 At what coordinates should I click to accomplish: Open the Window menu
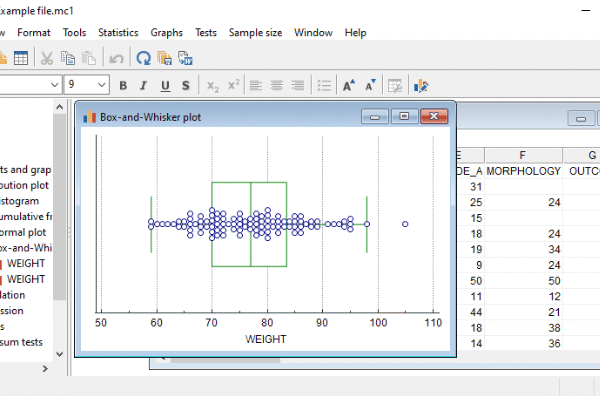tap(313, 33)
